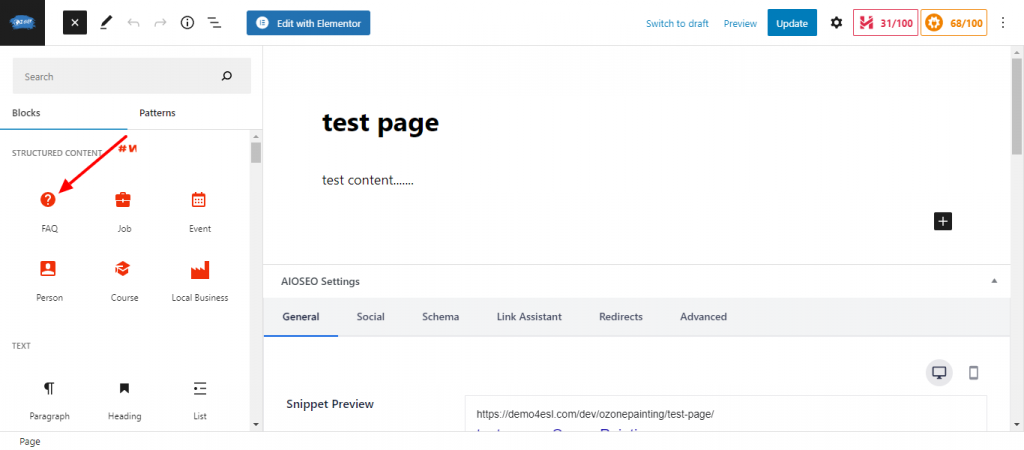Click the snippet URL text
Image resolution: width=1024 pixels, height=450 pixels.
tap(595, 414)
